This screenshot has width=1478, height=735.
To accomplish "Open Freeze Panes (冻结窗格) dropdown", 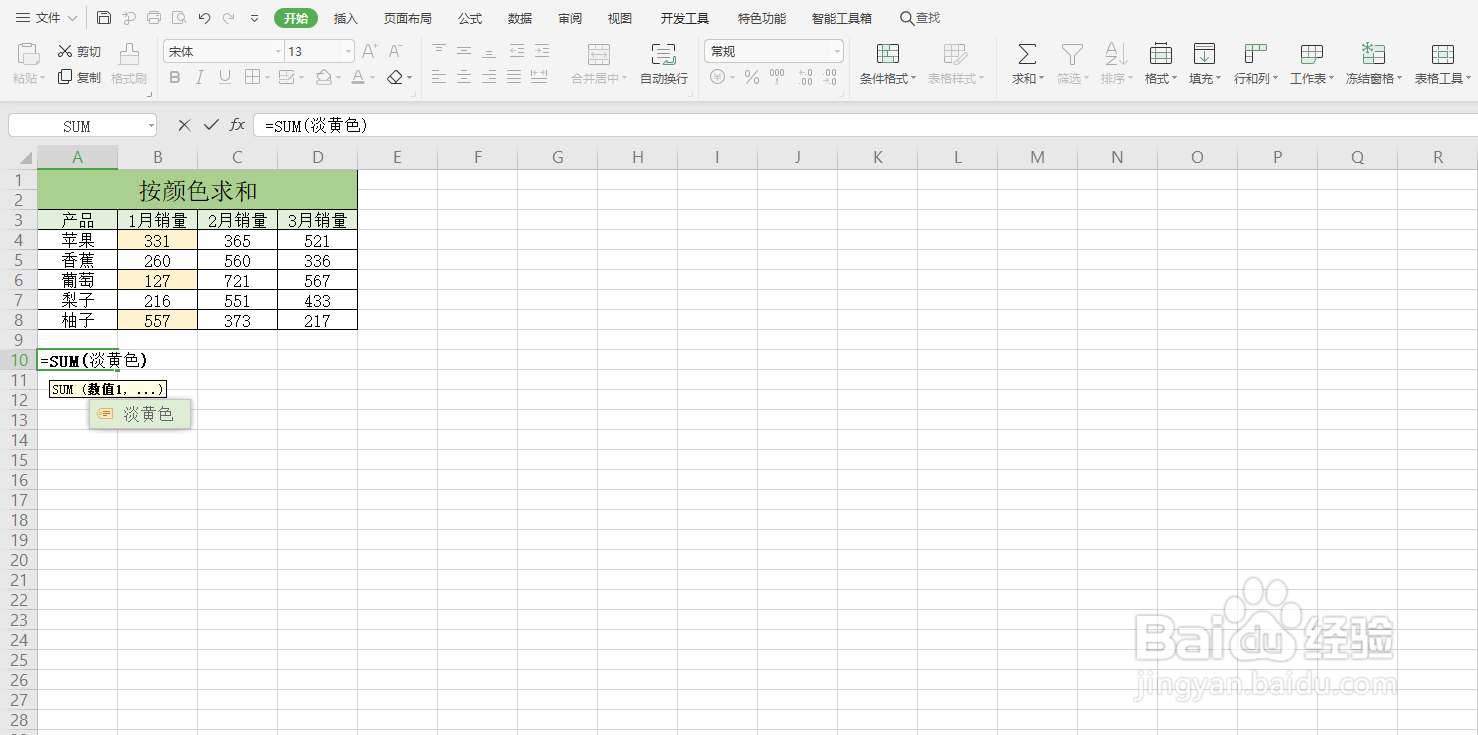I will click(1373, 64).
